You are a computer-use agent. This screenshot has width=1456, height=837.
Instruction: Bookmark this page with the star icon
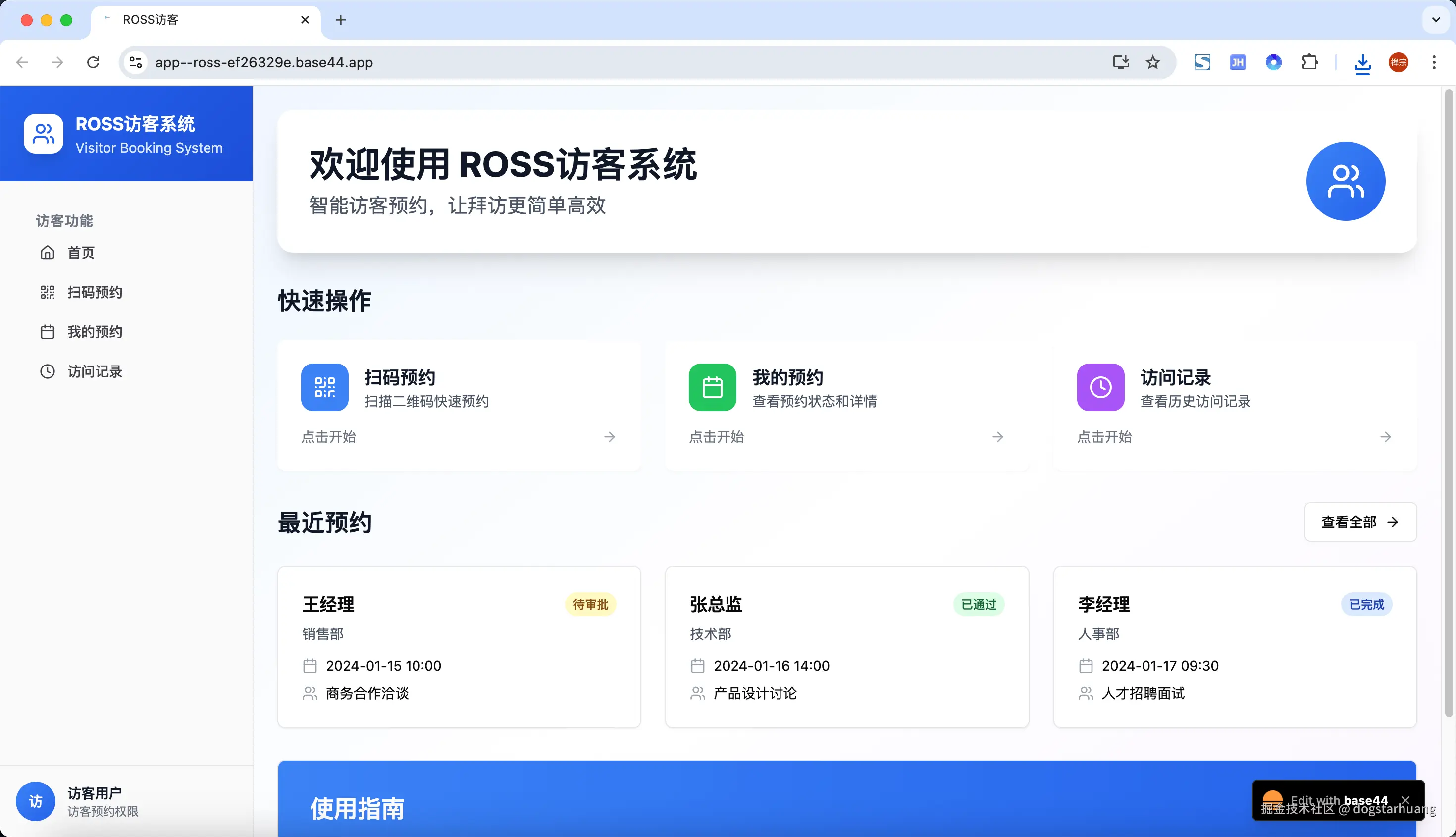click(1152, 62)
